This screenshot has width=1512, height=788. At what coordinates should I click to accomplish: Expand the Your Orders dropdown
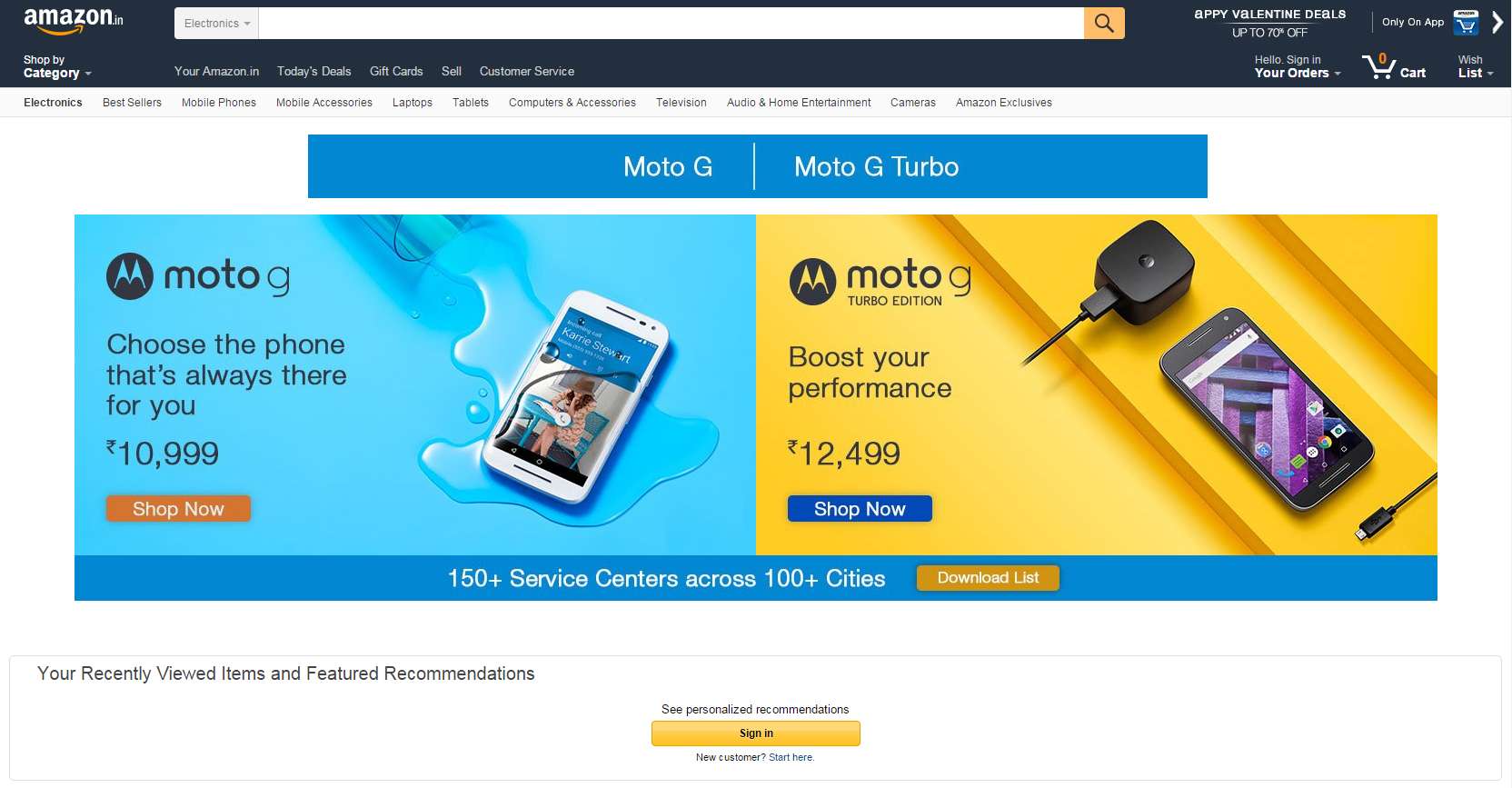point(1297,66)
